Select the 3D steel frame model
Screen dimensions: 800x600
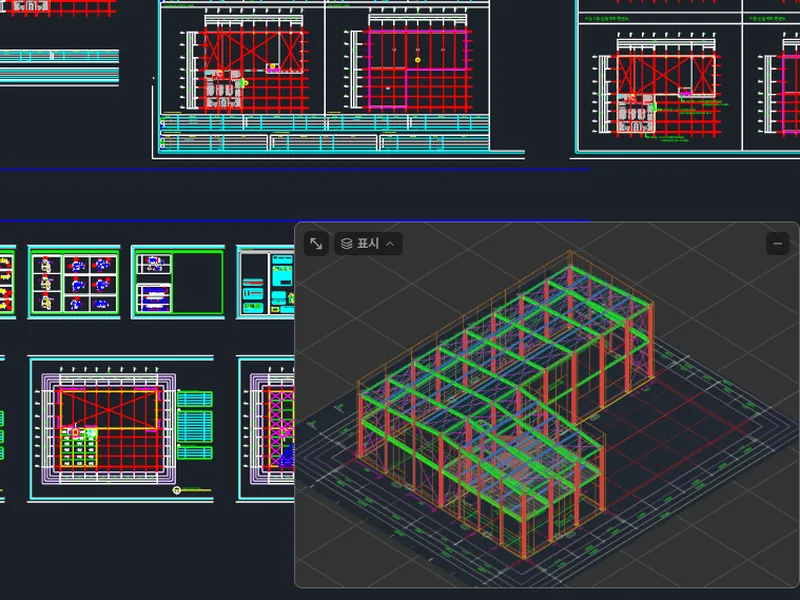pyautogui.click(x=505, y=403)
